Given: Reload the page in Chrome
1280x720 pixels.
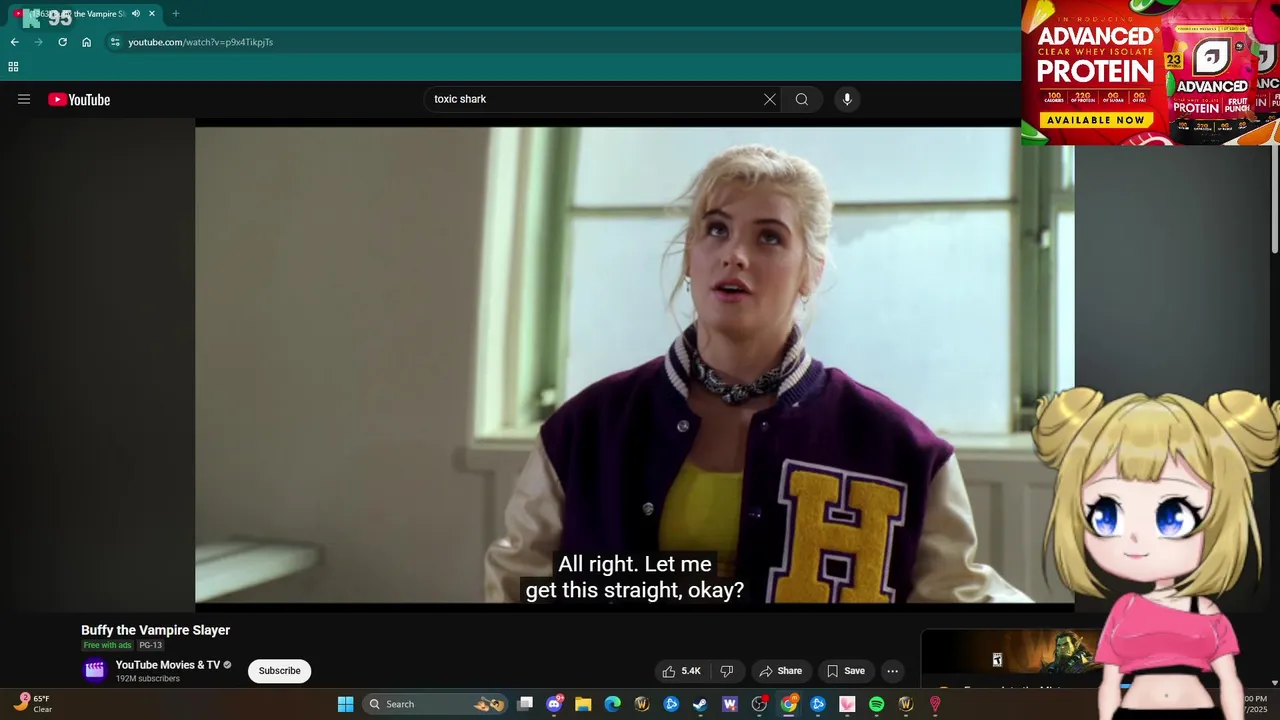Looking at the screenshot, I should (x=62, y=42).
